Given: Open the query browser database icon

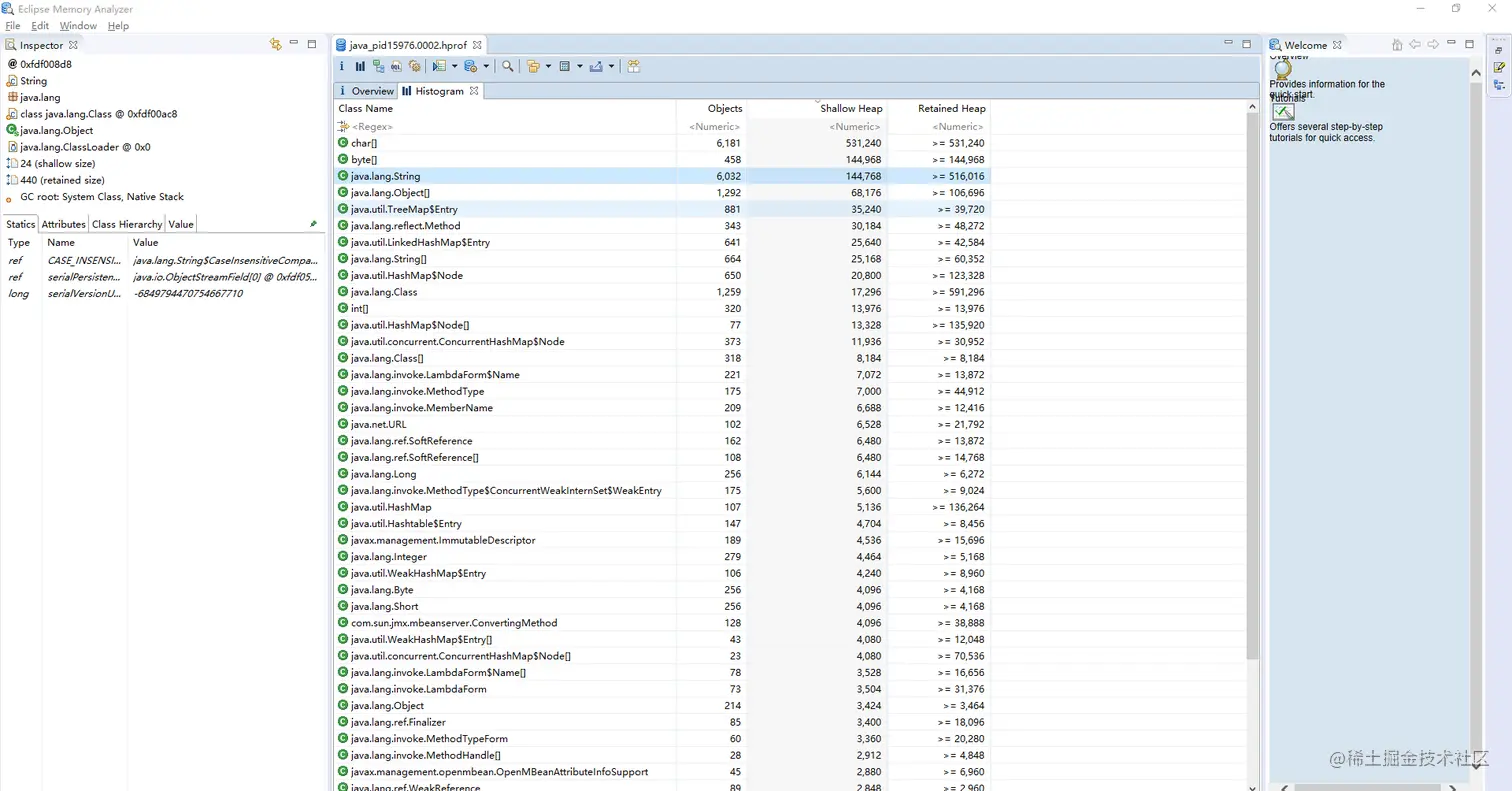Looking at the screenshot, I should tap(470, 66).
